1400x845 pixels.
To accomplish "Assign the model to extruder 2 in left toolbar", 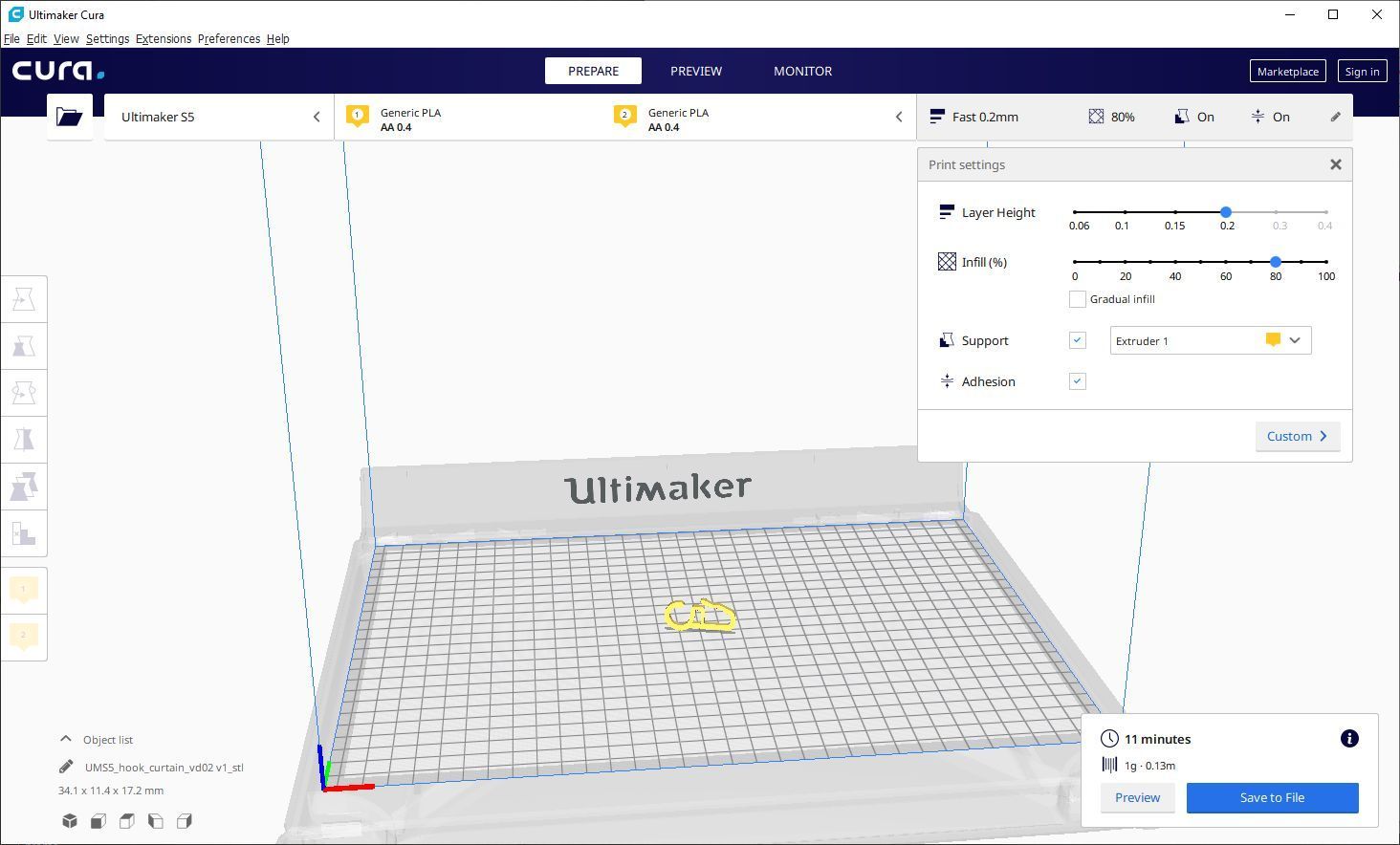I will click(24, 636).
